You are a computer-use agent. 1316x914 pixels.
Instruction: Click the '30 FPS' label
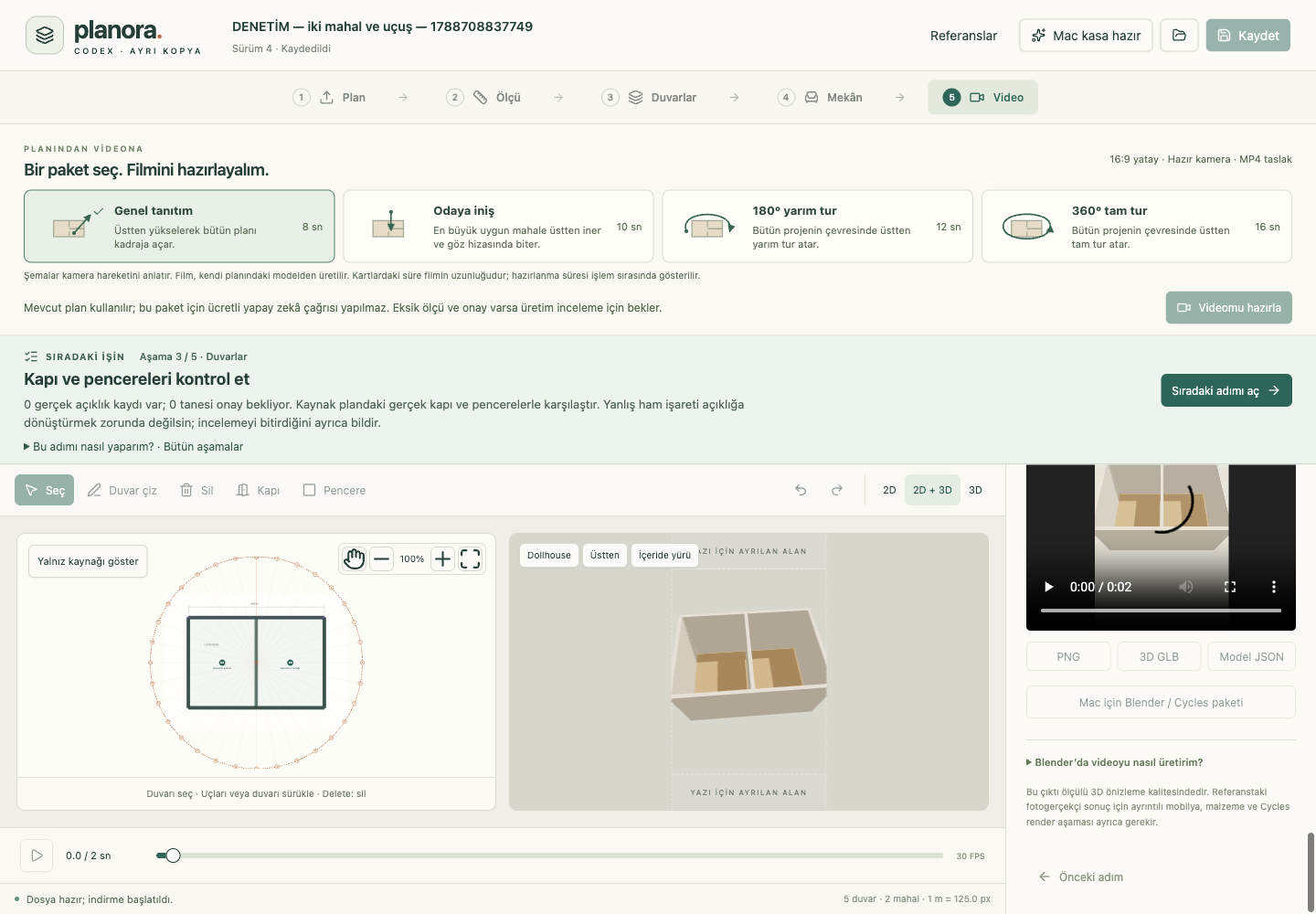tap(971, 856)
